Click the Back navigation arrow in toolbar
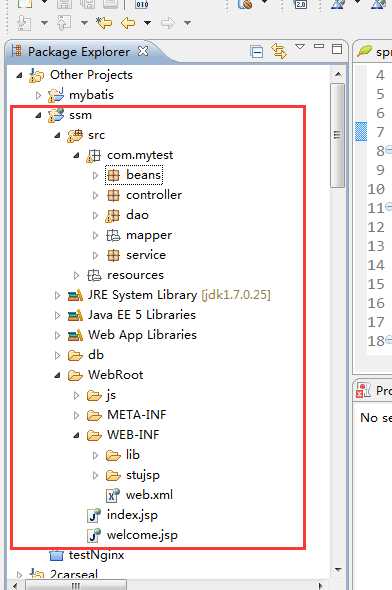 pos(128,23)
